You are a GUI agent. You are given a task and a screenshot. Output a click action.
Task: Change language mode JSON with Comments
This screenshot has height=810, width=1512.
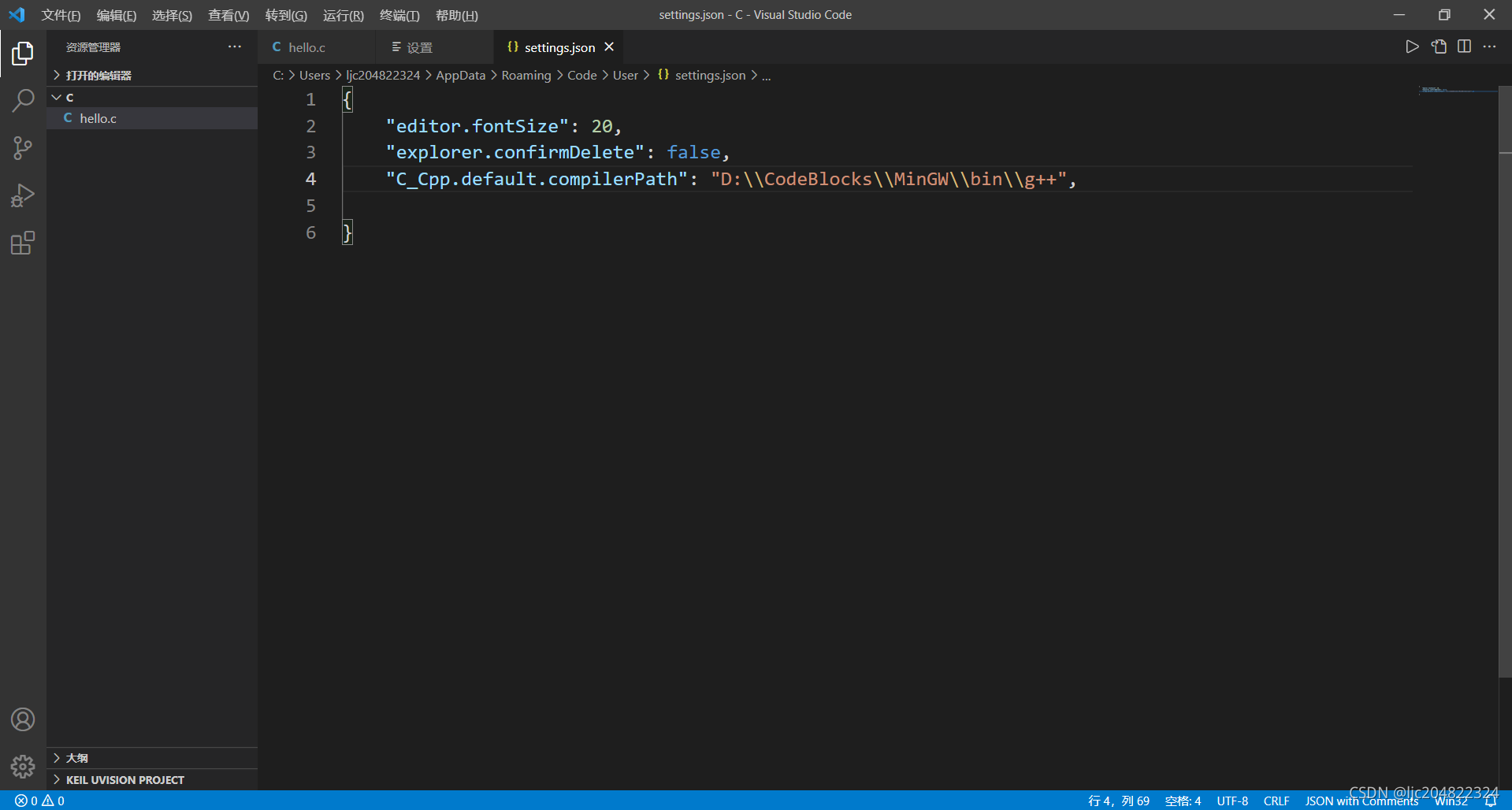click(x=1362, y=801)
